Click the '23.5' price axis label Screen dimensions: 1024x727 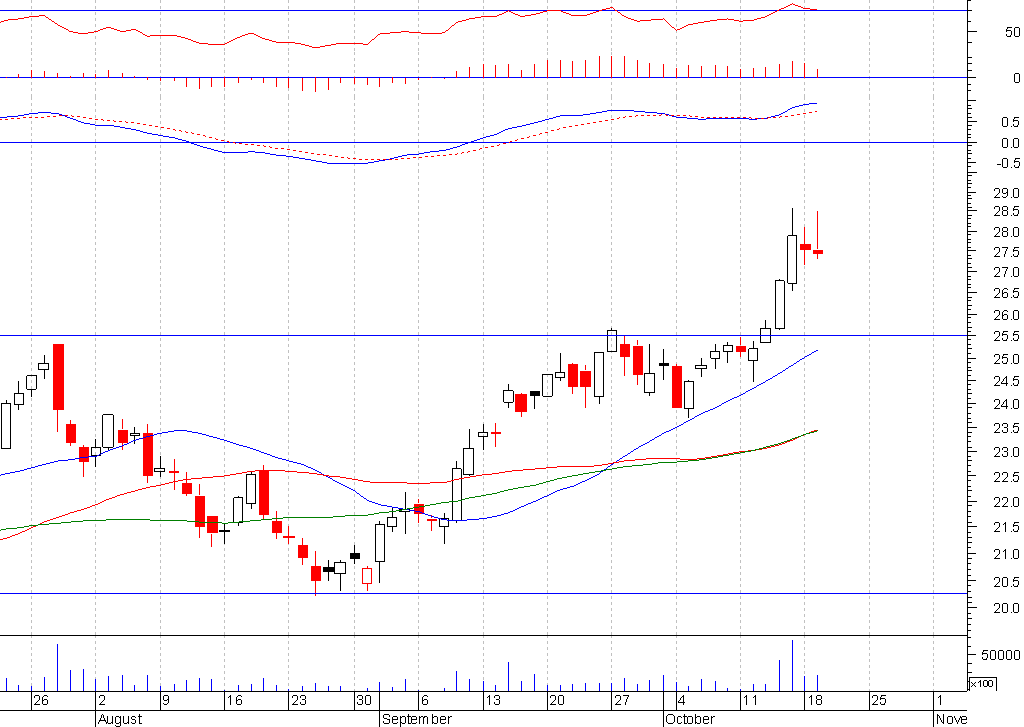click(1006, 428)
